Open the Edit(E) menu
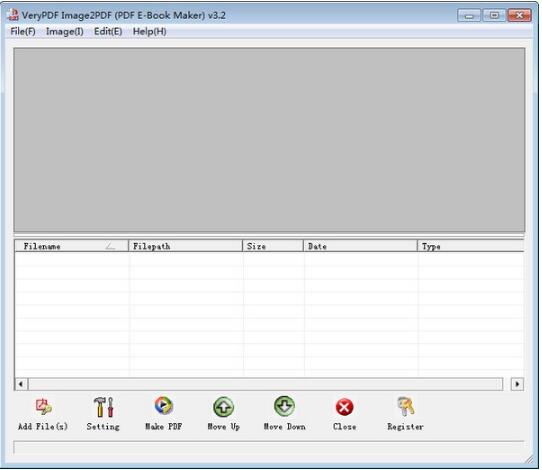 tap(108, 31)
